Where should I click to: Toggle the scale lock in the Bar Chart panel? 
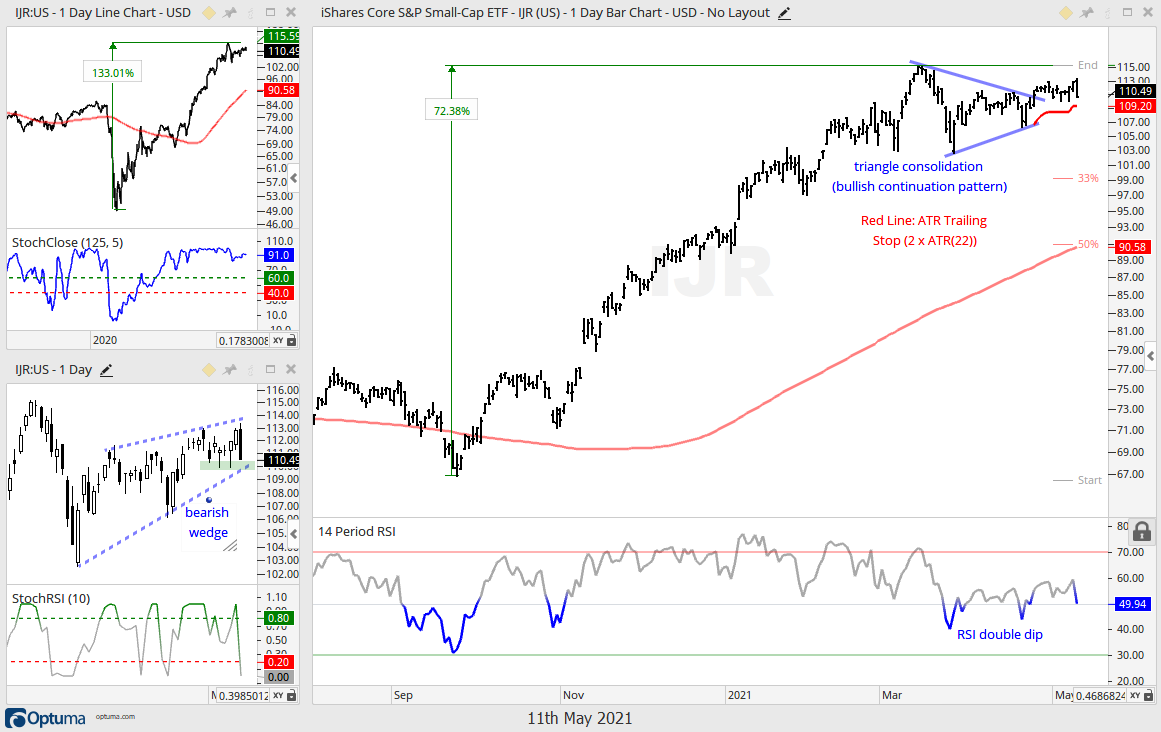click(1148, 696)
